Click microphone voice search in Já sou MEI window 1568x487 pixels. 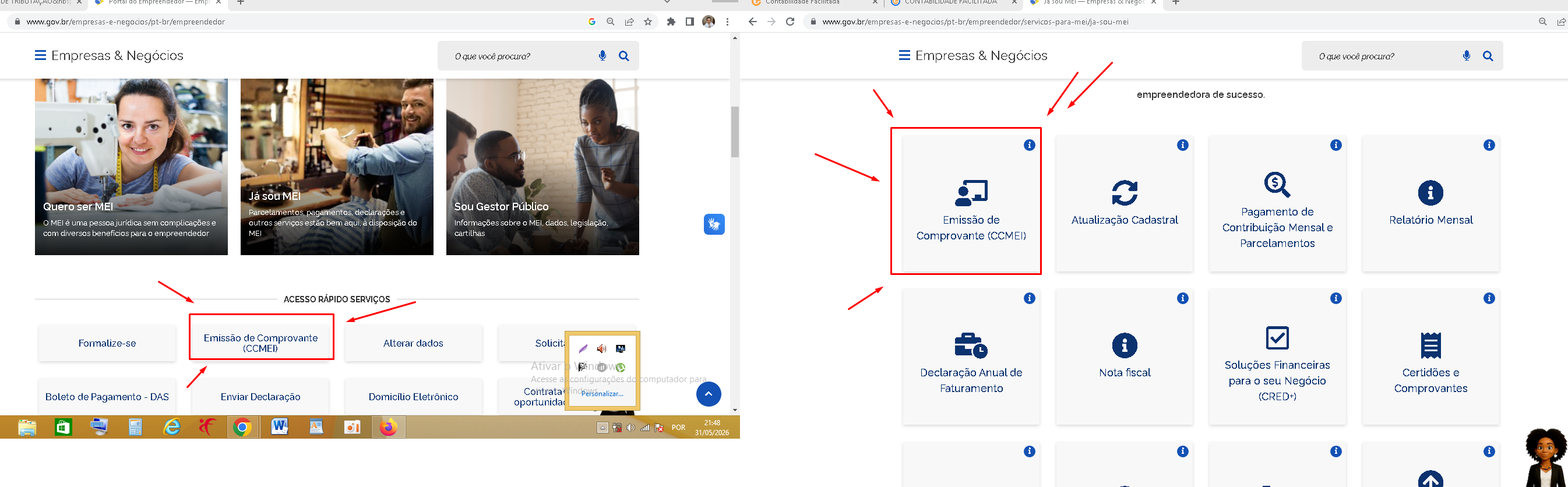pyautogui.click(x=1467, y=55)
